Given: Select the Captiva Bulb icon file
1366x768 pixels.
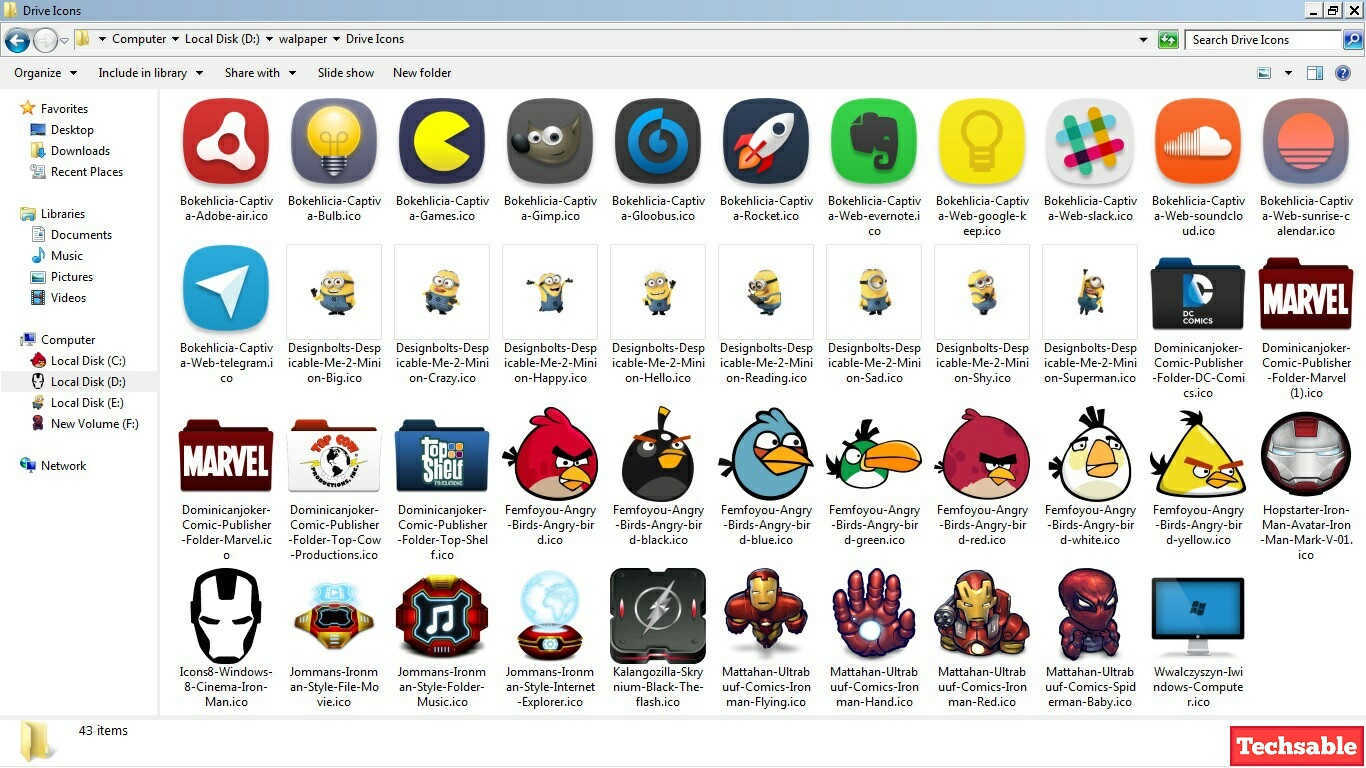Looking at the screenshot, I should 334,141.
